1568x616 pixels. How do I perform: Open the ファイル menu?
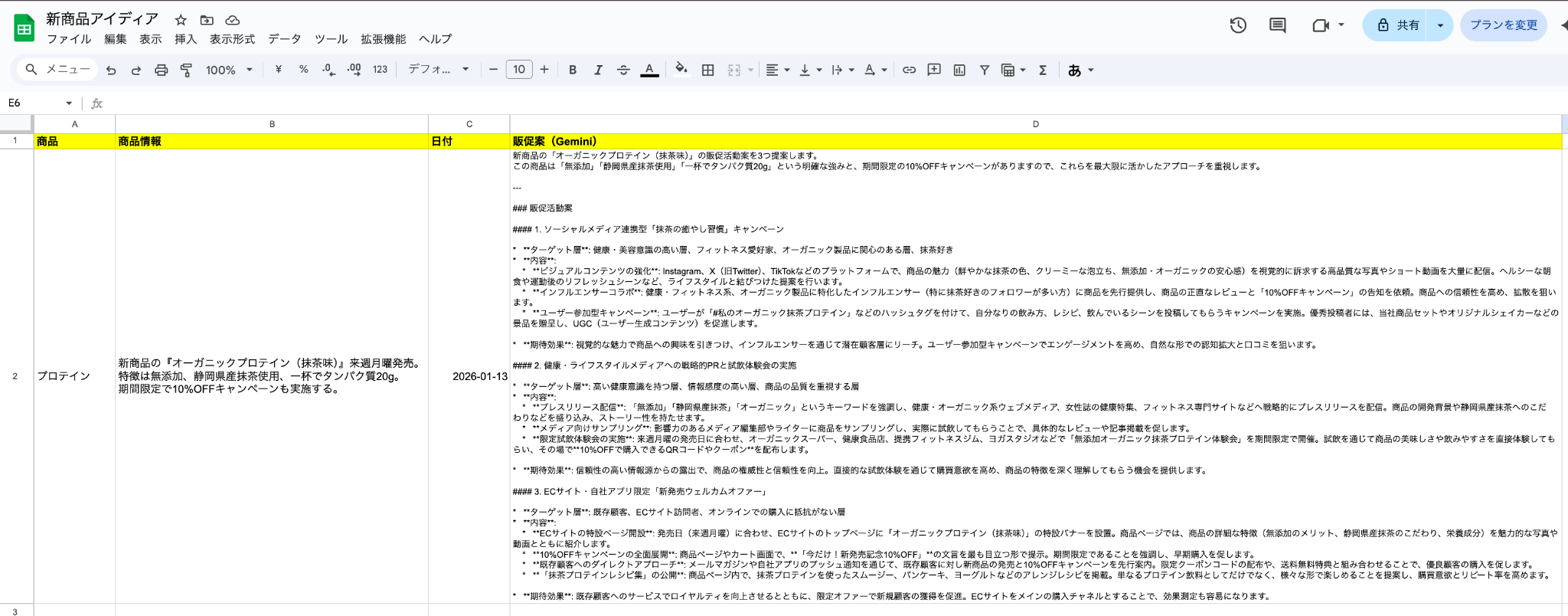[x=69, y=39]
